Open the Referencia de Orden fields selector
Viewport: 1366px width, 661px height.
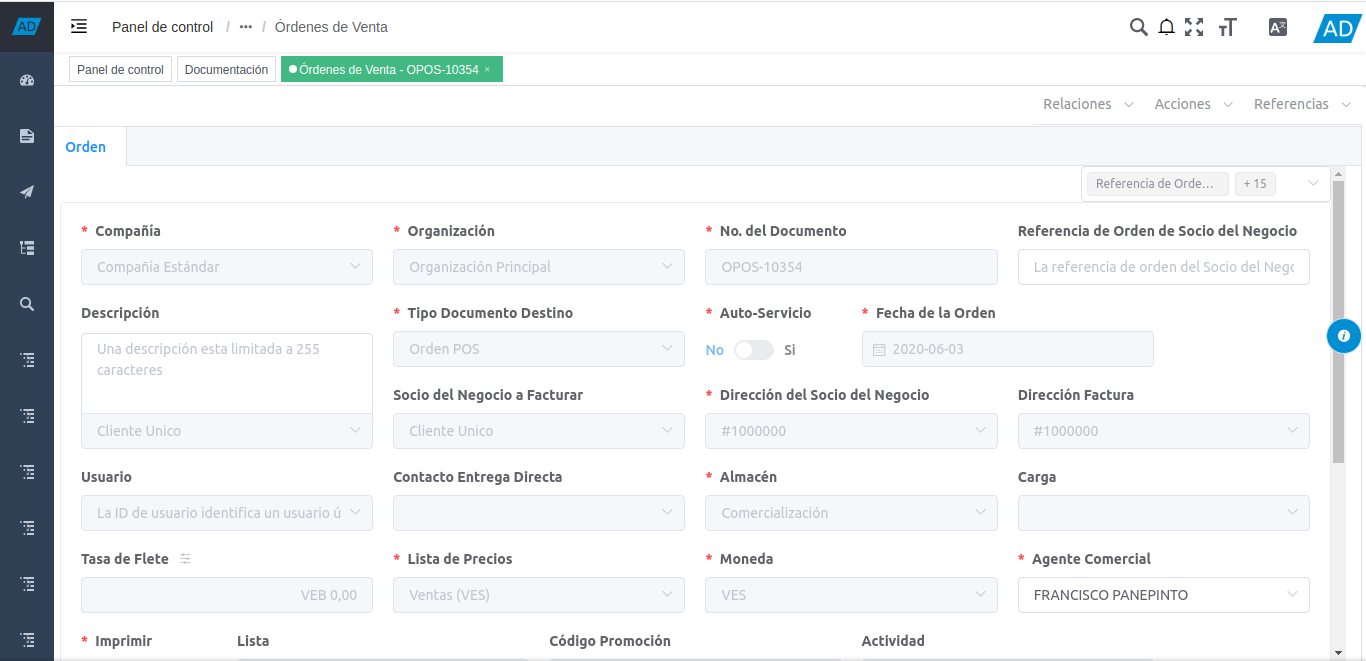(x=1157, y=184)
